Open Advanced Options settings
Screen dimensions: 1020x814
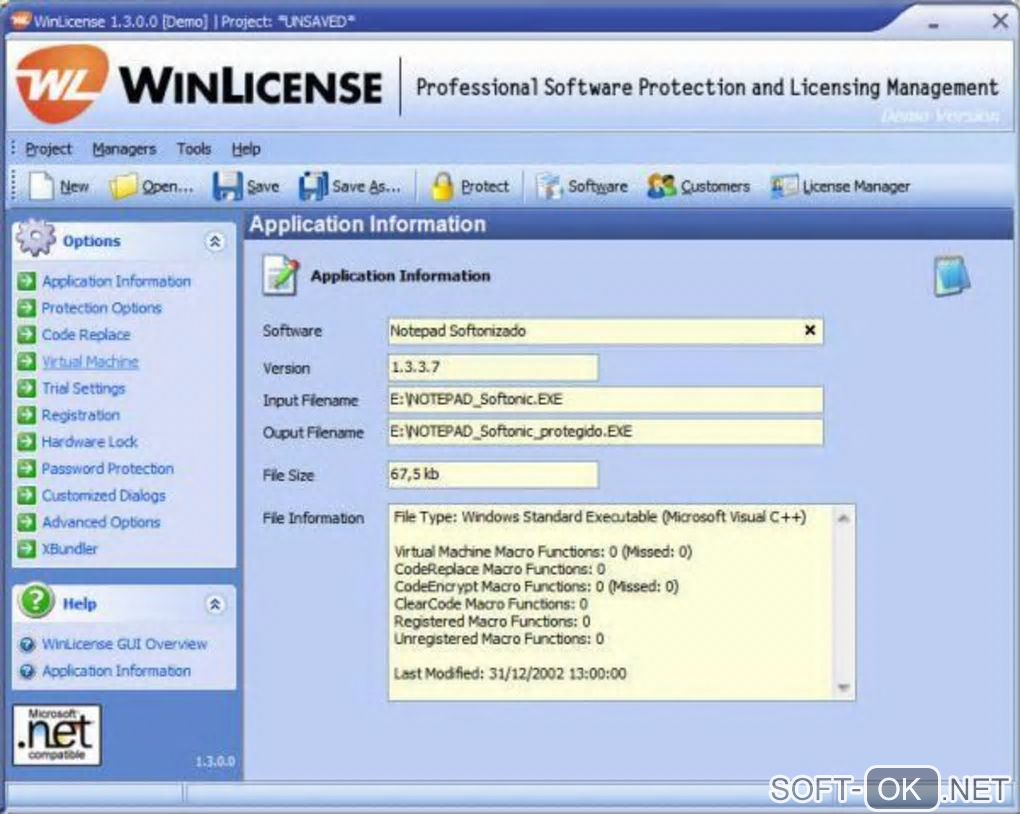101,522
